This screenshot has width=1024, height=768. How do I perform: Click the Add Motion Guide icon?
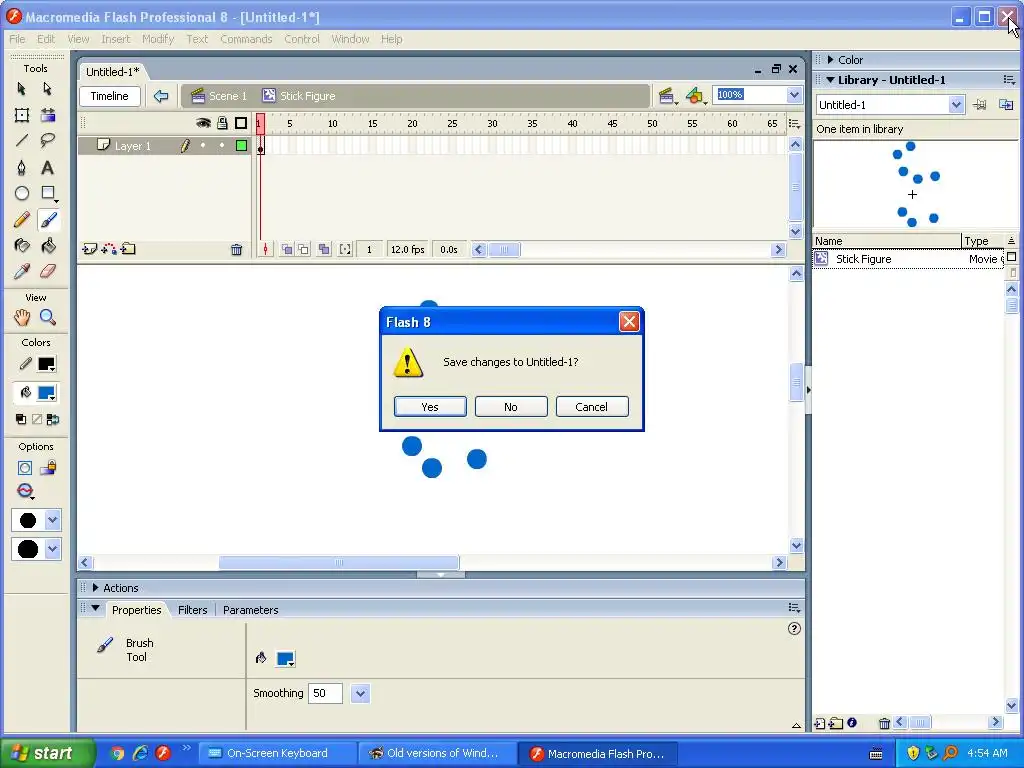pyautogui.click(x=109, y=249)
